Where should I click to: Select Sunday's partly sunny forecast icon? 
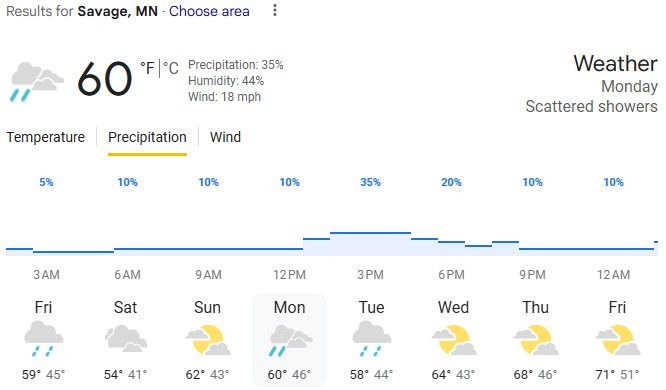pyautogui.click(x=208, y=340)
